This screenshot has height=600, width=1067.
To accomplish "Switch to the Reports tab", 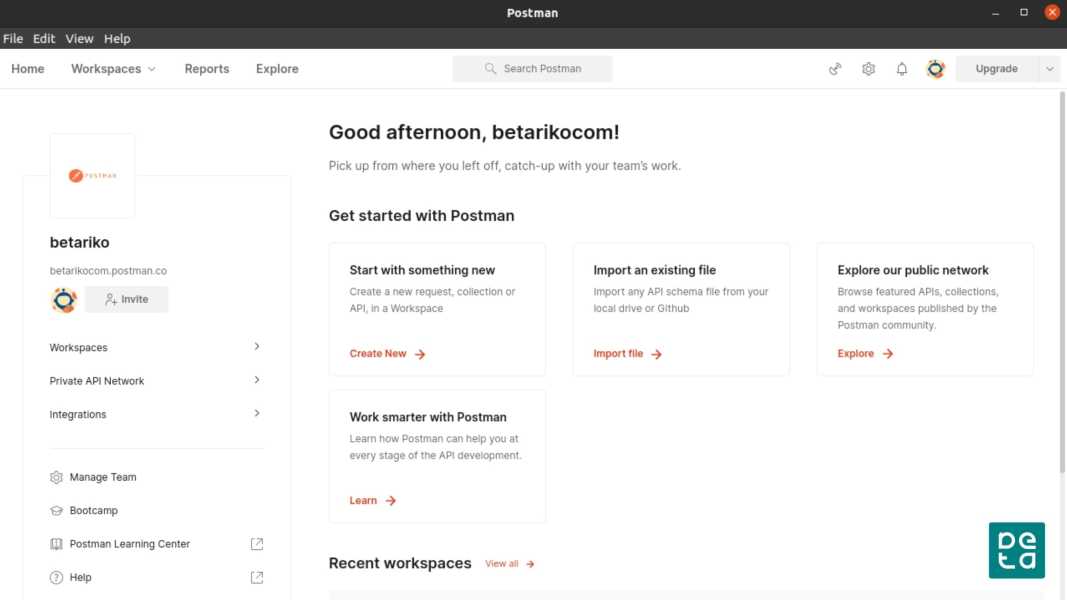I will pyautogui.click(x=206, y=68).
